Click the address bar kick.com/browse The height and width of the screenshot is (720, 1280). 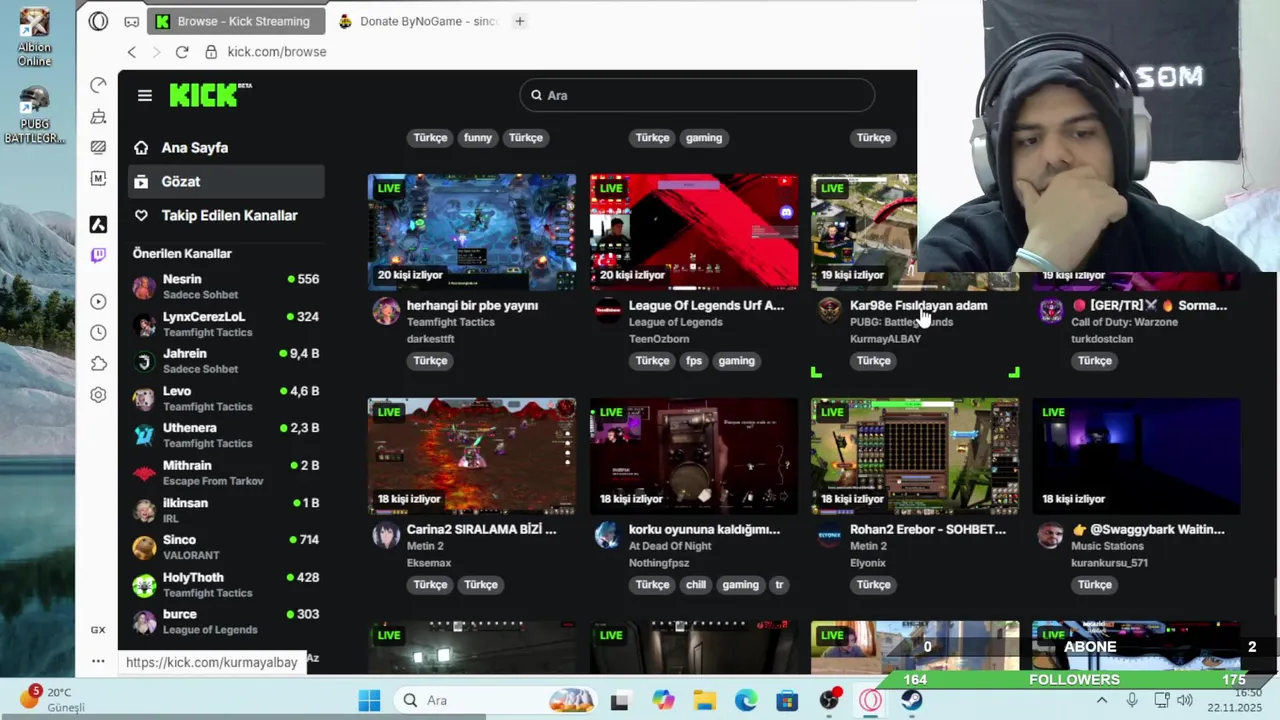click(x=277, y=52)
